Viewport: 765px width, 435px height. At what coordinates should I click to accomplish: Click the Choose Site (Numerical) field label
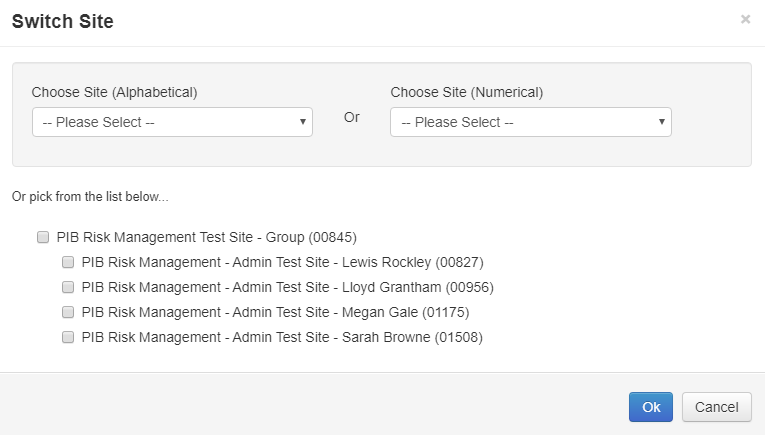467,92
